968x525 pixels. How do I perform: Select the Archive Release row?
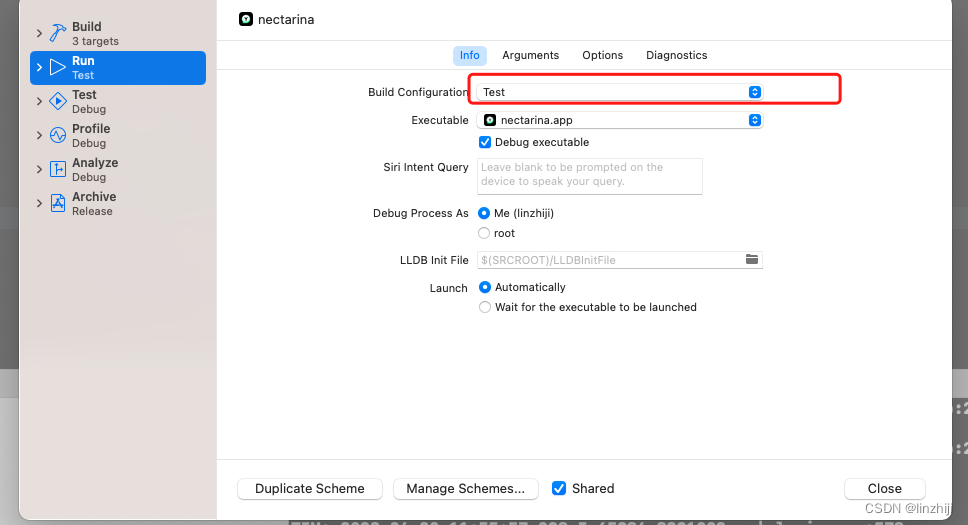pos(118,203)
